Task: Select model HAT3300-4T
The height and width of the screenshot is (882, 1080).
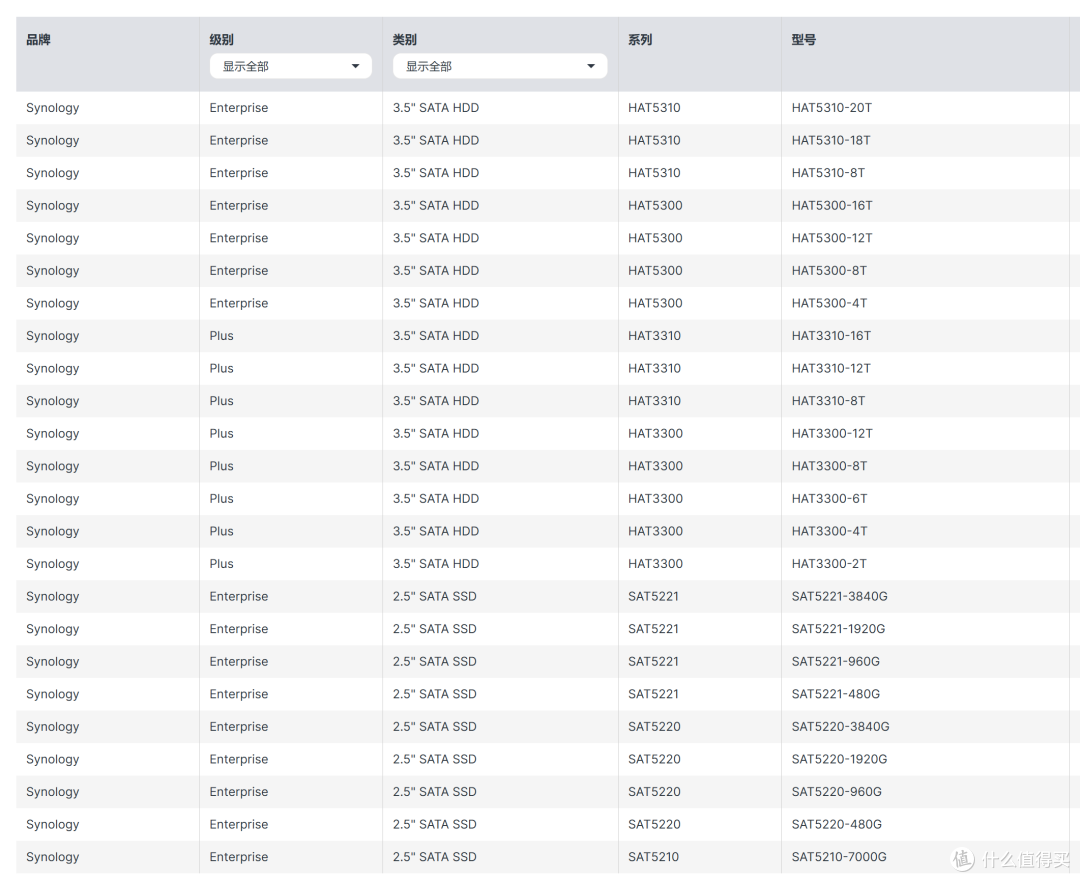Action: coord(829,532)
